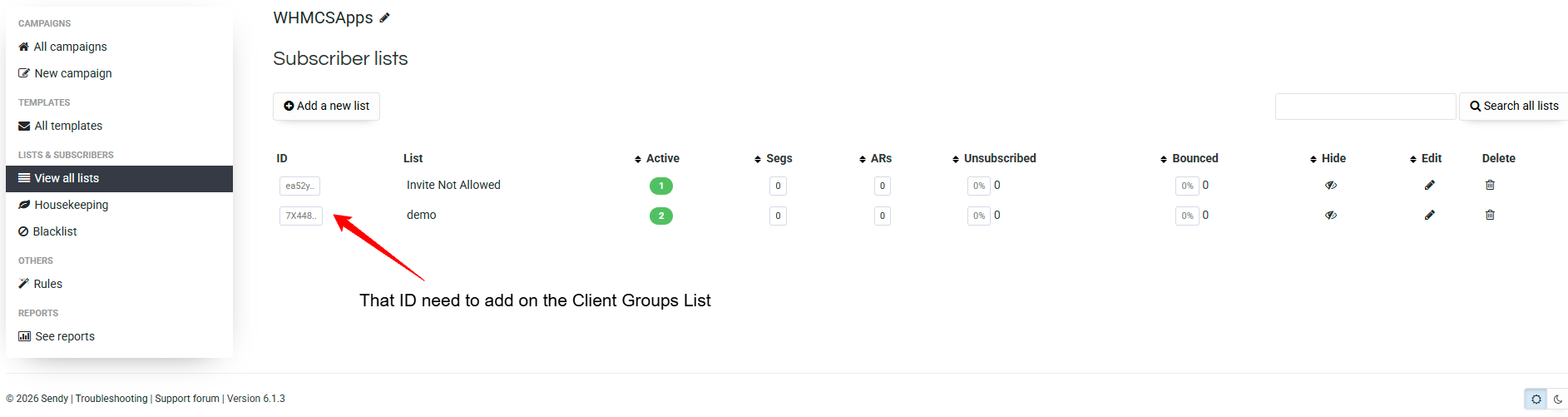Open All campaigns in sidebar
Image resolution: width=1568 pixels, height=417 pixels.
pyautogui.click(x=70, y=47)
